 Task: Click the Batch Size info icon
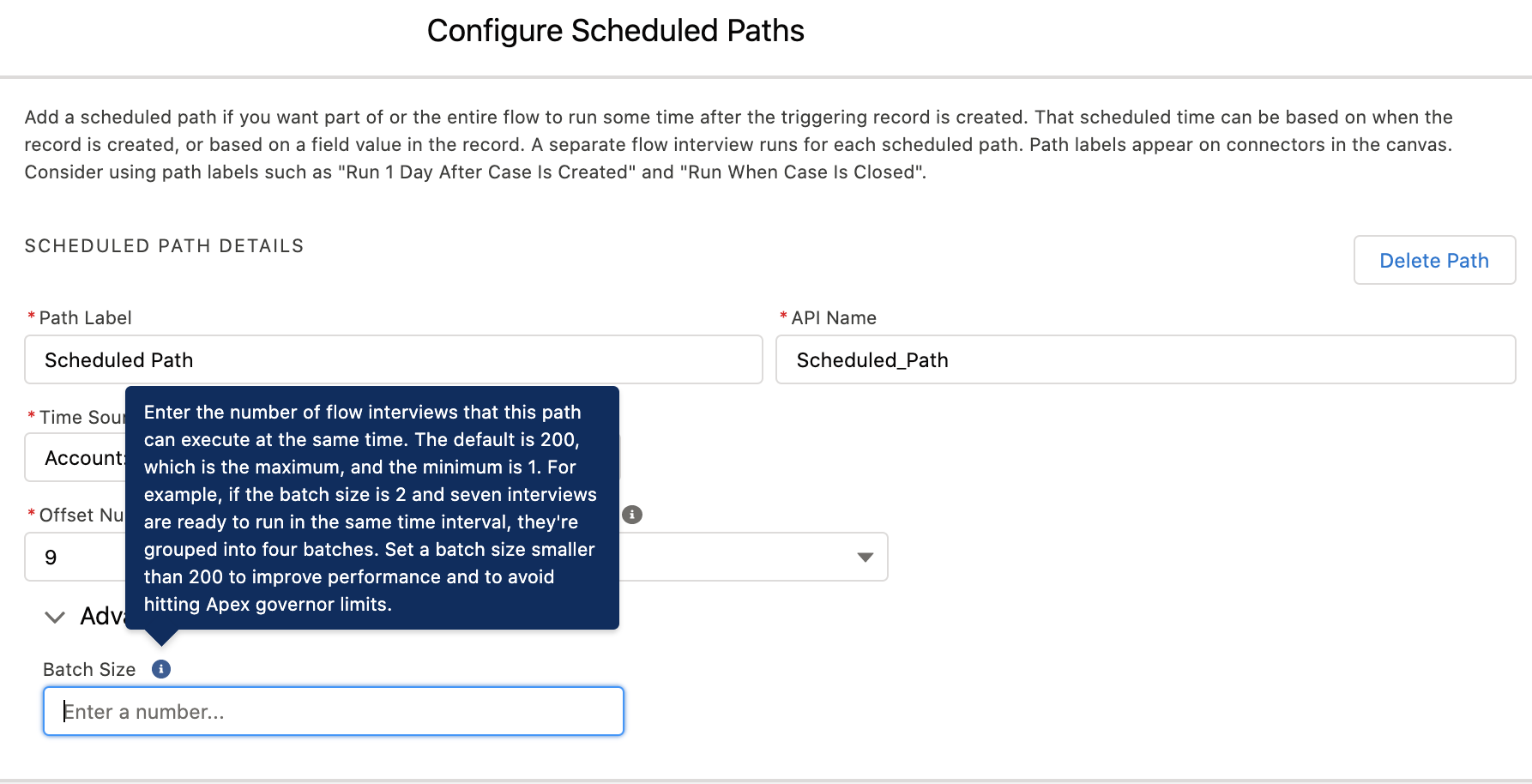click(161, 669)
